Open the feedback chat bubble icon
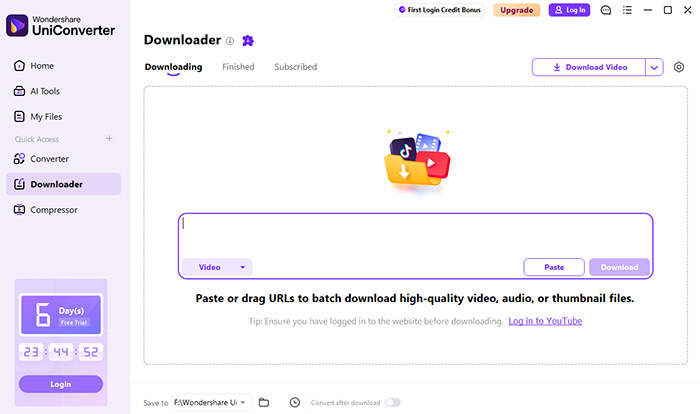Screen dimensions: 700x414 pyautogui.click(x=605, y=10)
